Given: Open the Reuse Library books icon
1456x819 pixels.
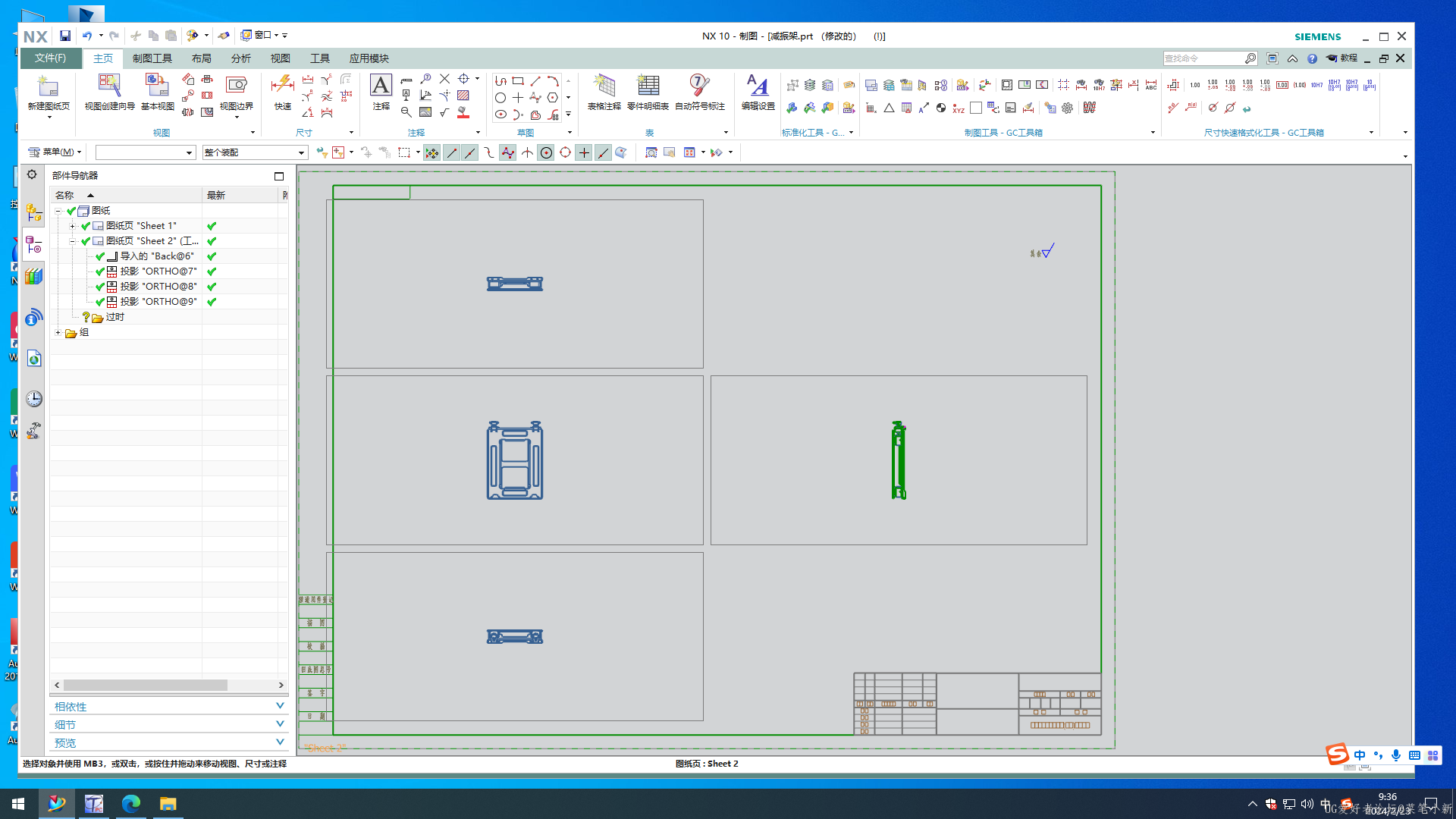Looking at the screenshot, I should (x=33, y=276).
